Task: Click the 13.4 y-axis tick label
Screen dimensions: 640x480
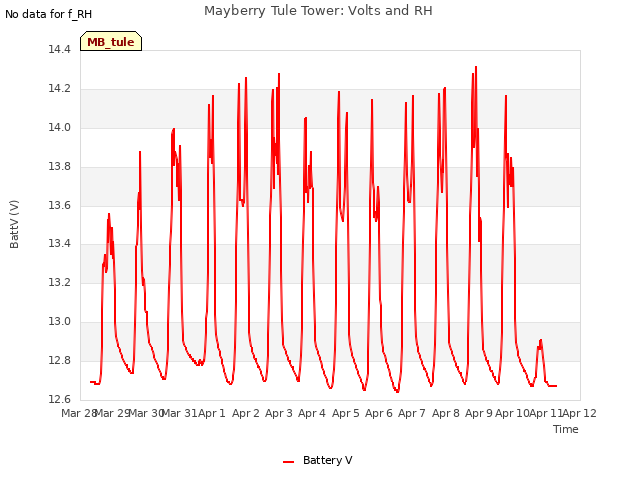Action: click(x=59, y=244)
